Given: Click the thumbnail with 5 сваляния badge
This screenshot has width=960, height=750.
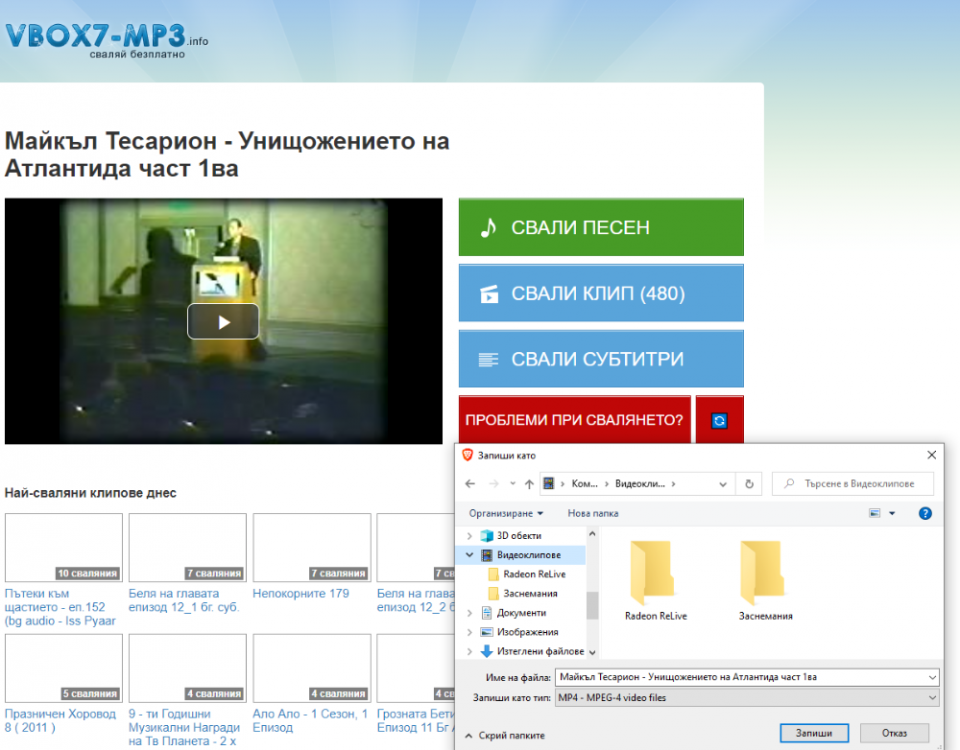Looking at the screenshot, I should 64,668.
